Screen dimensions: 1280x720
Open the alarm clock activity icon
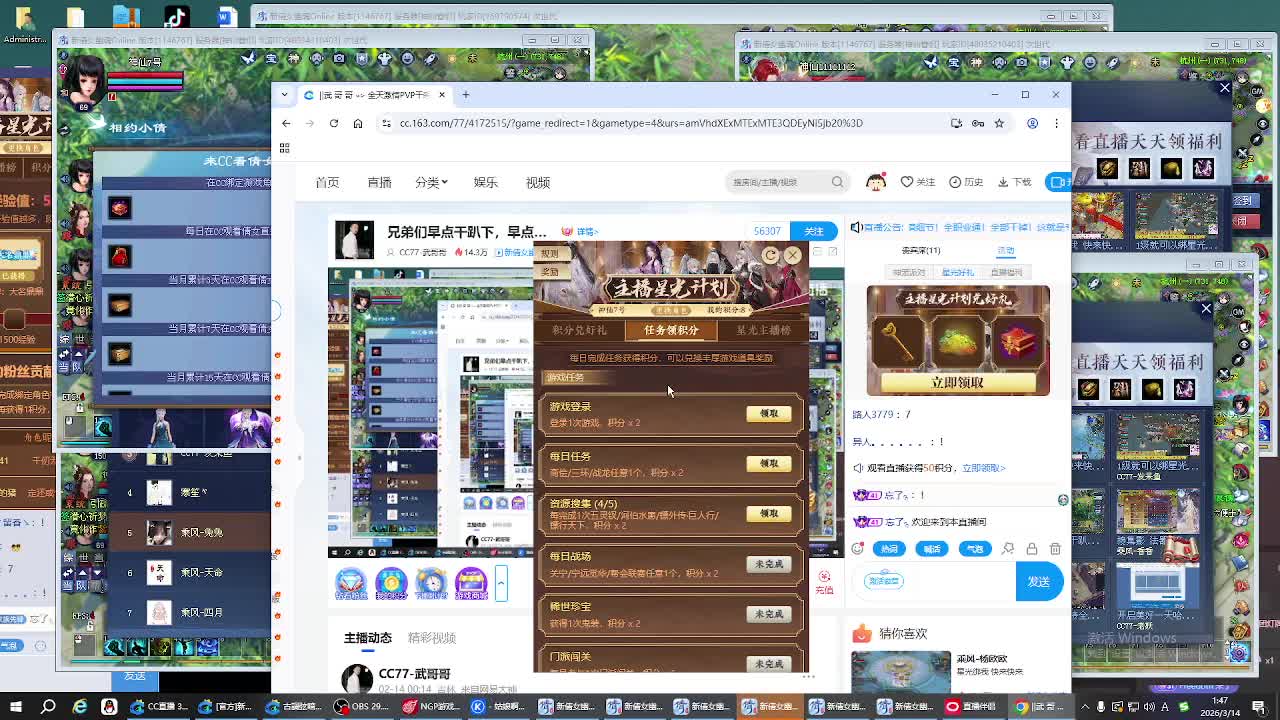click(x=431, y=582)
